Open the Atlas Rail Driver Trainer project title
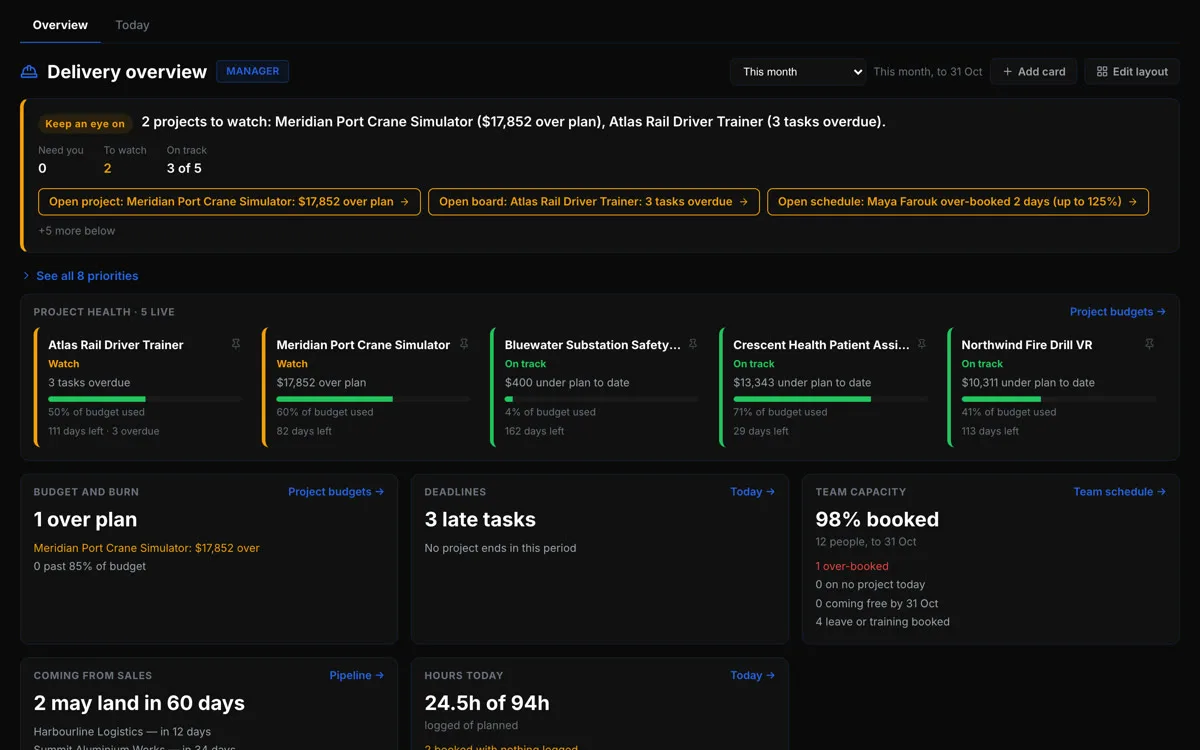 (x=116, y=345)
